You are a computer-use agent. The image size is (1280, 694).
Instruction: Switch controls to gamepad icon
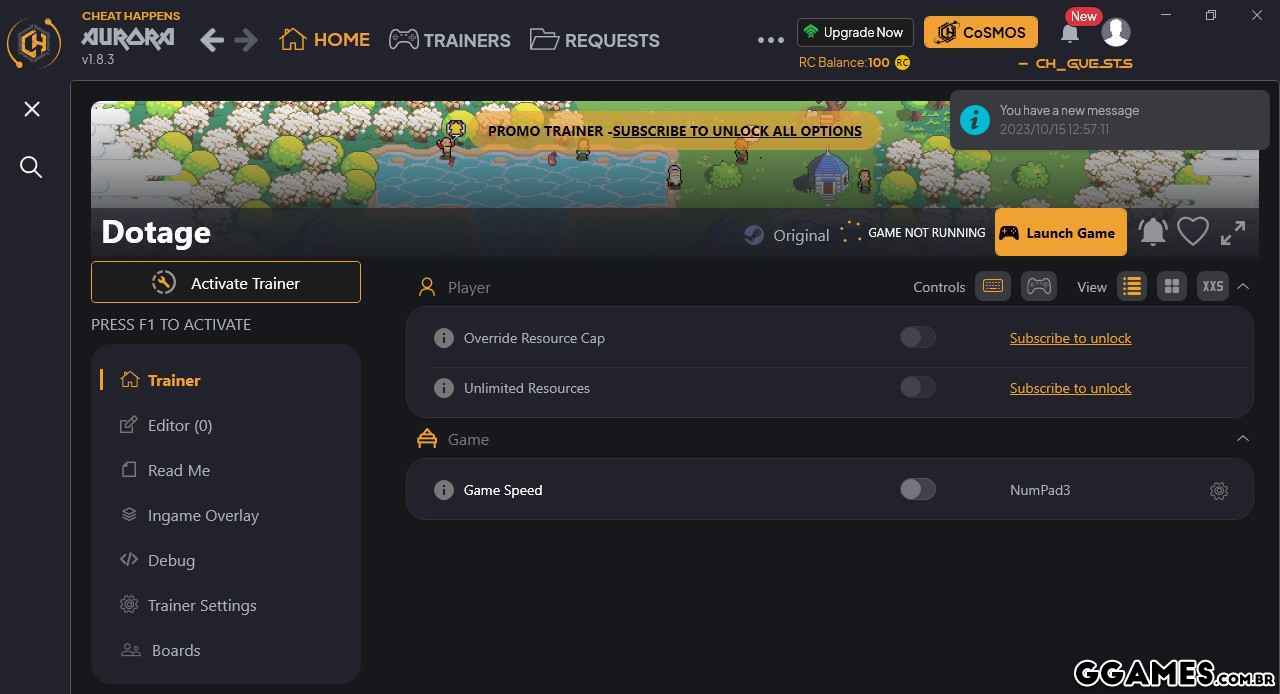(x=1039, y=287)
